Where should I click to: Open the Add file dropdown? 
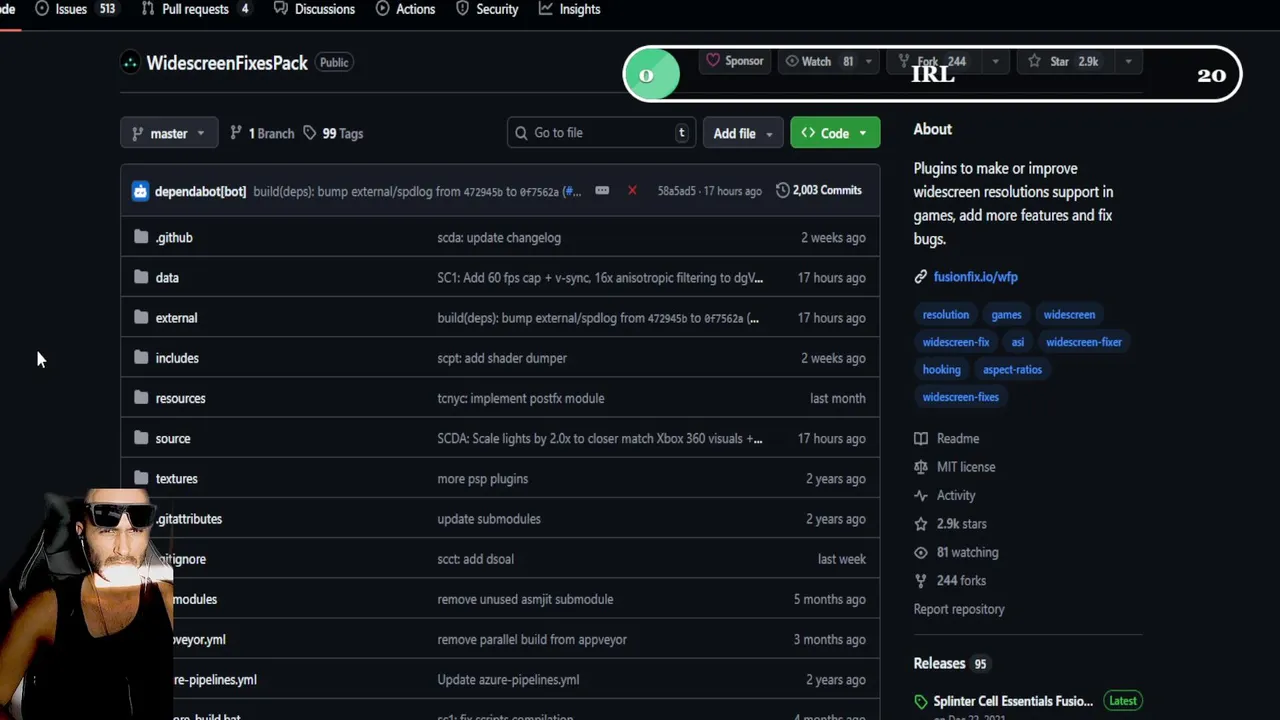743,133
